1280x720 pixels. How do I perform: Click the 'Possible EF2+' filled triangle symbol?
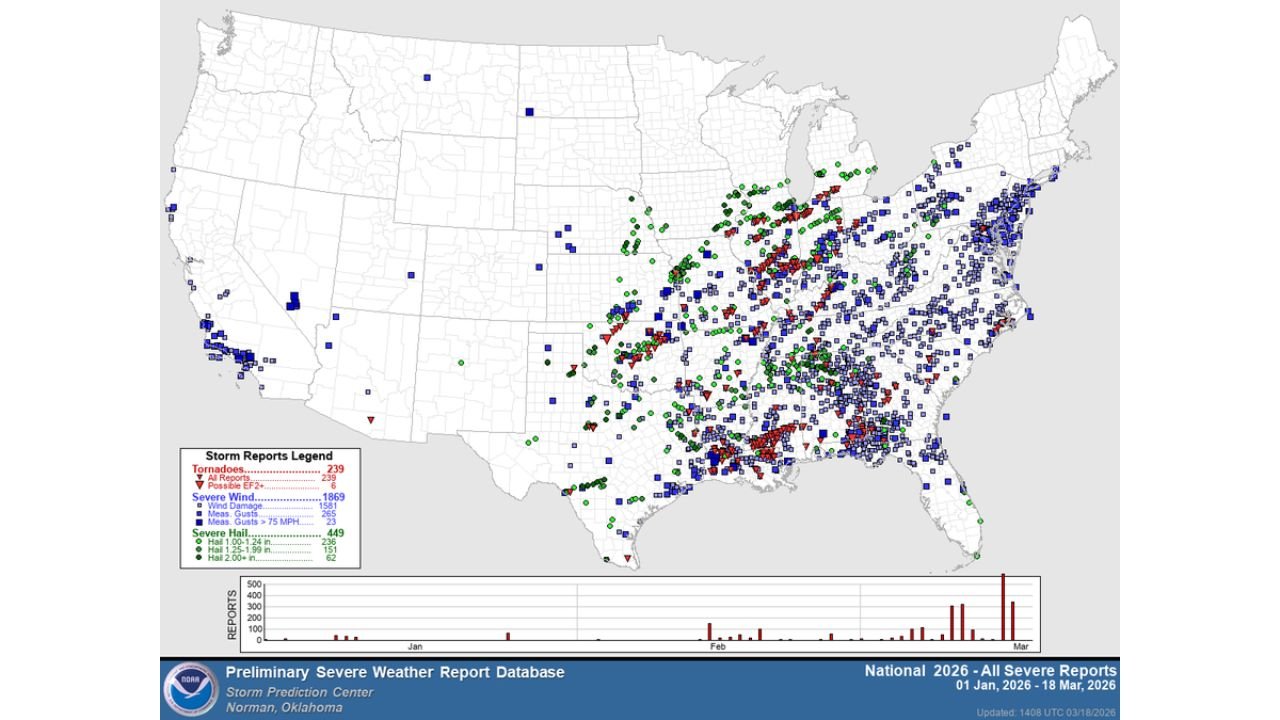click(200, 485)
